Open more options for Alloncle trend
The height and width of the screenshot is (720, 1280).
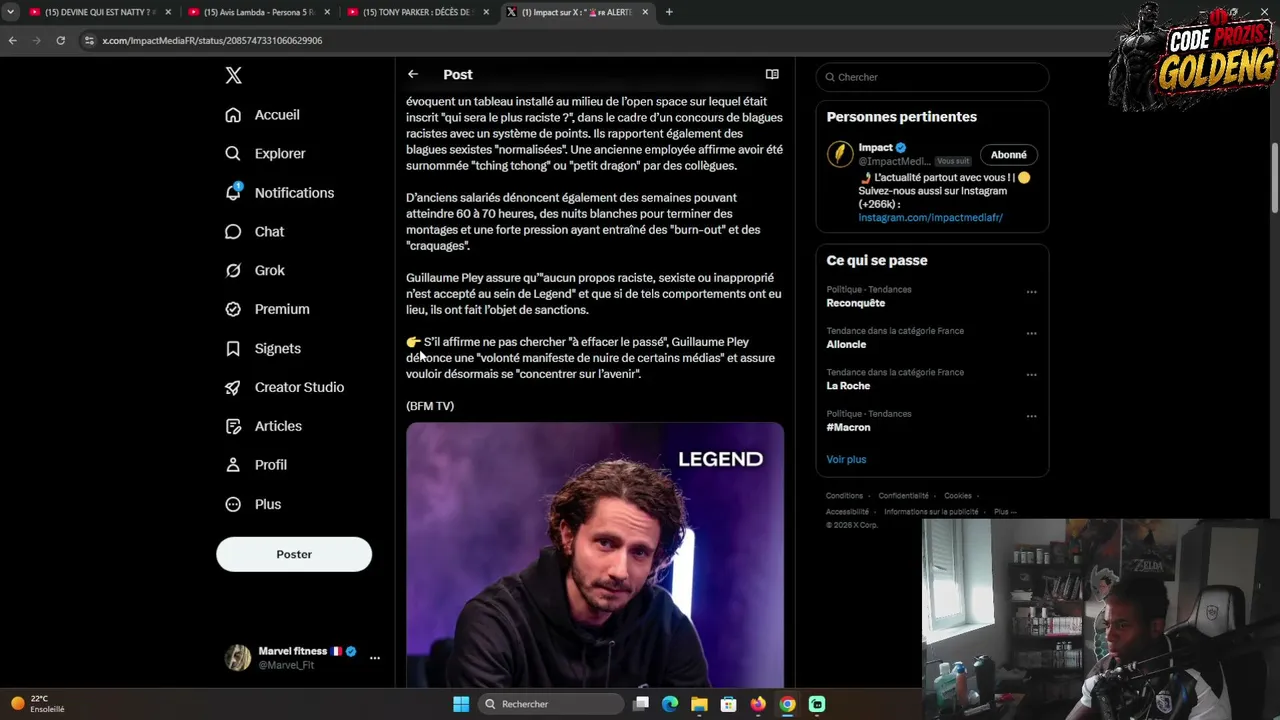(x=1031, y=333)
